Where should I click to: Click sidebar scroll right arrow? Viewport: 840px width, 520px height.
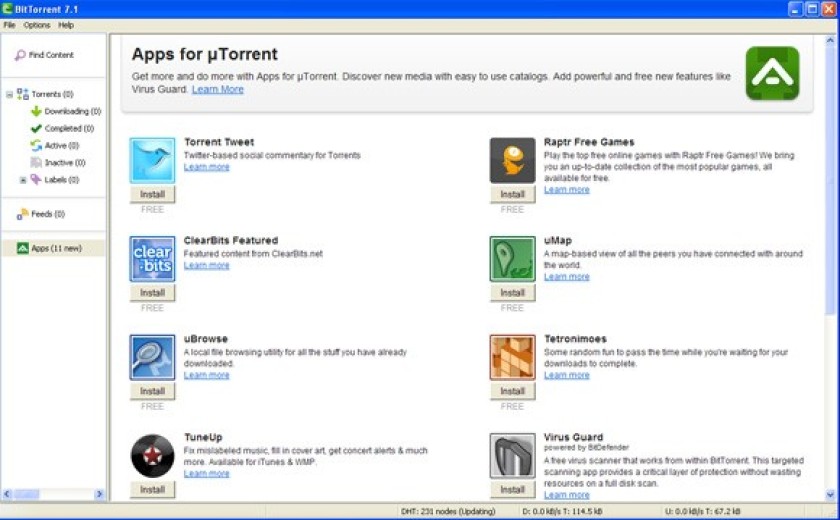click(99, 494)
